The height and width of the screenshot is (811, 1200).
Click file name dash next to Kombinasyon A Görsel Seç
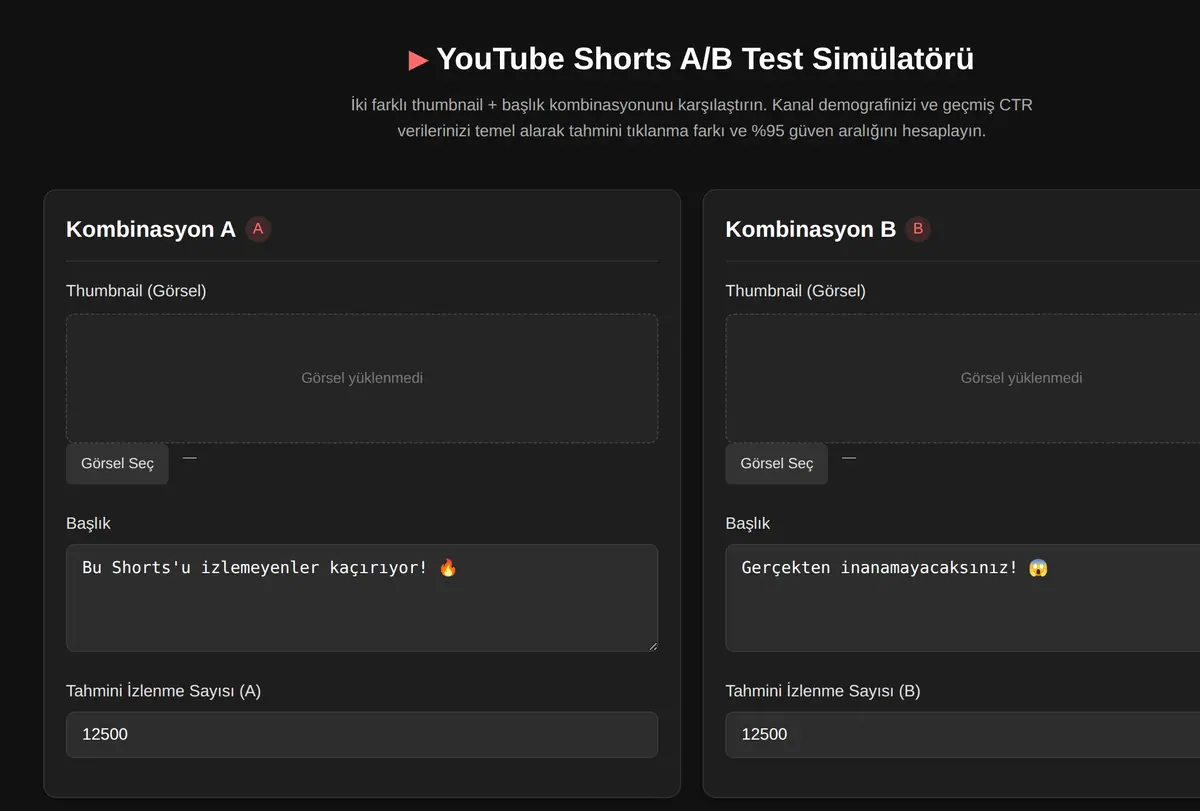point(190,458)
